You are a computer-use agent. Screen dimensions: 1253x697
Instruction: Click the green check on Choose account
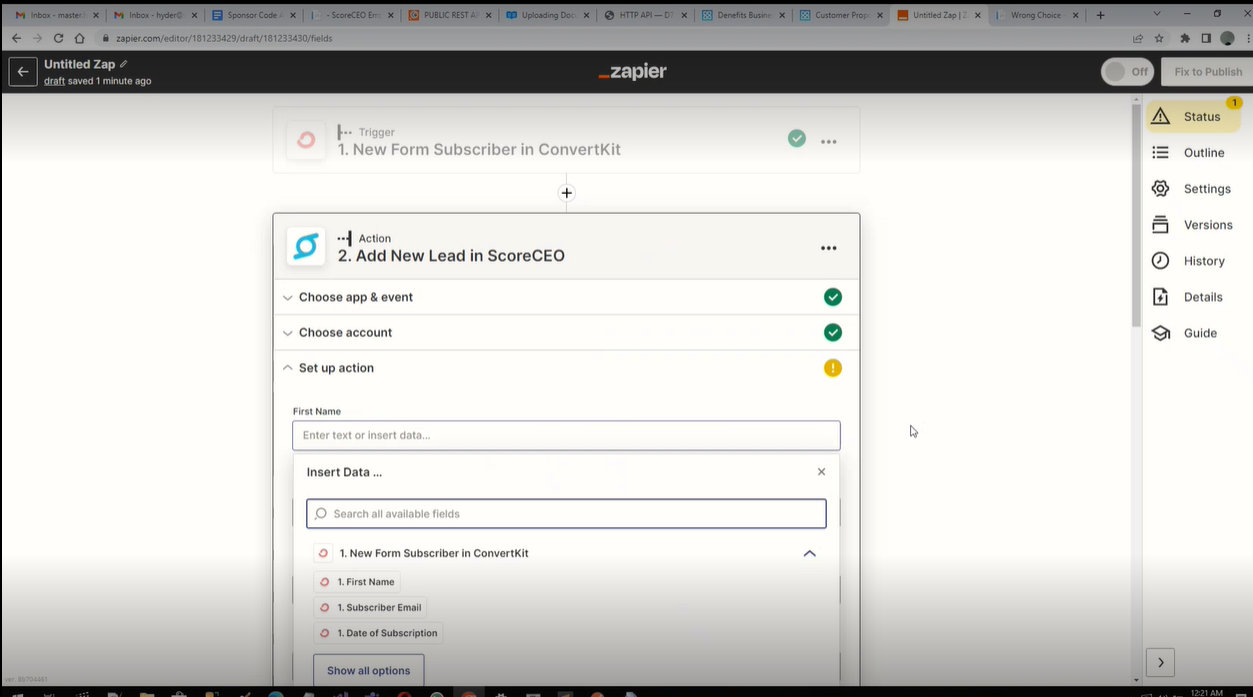pos(833,332)
